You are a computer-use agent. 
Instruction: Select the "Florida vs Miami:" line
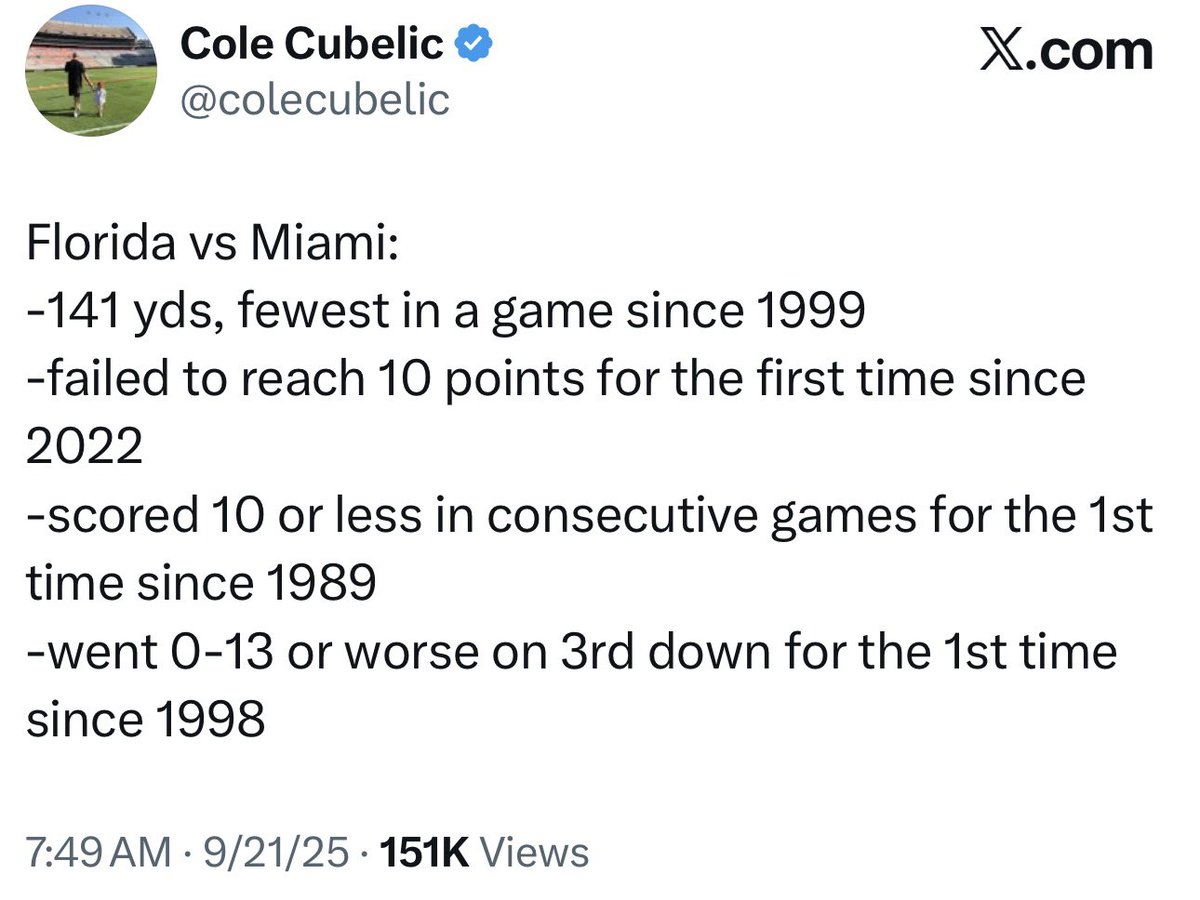[x=212, y=246]
